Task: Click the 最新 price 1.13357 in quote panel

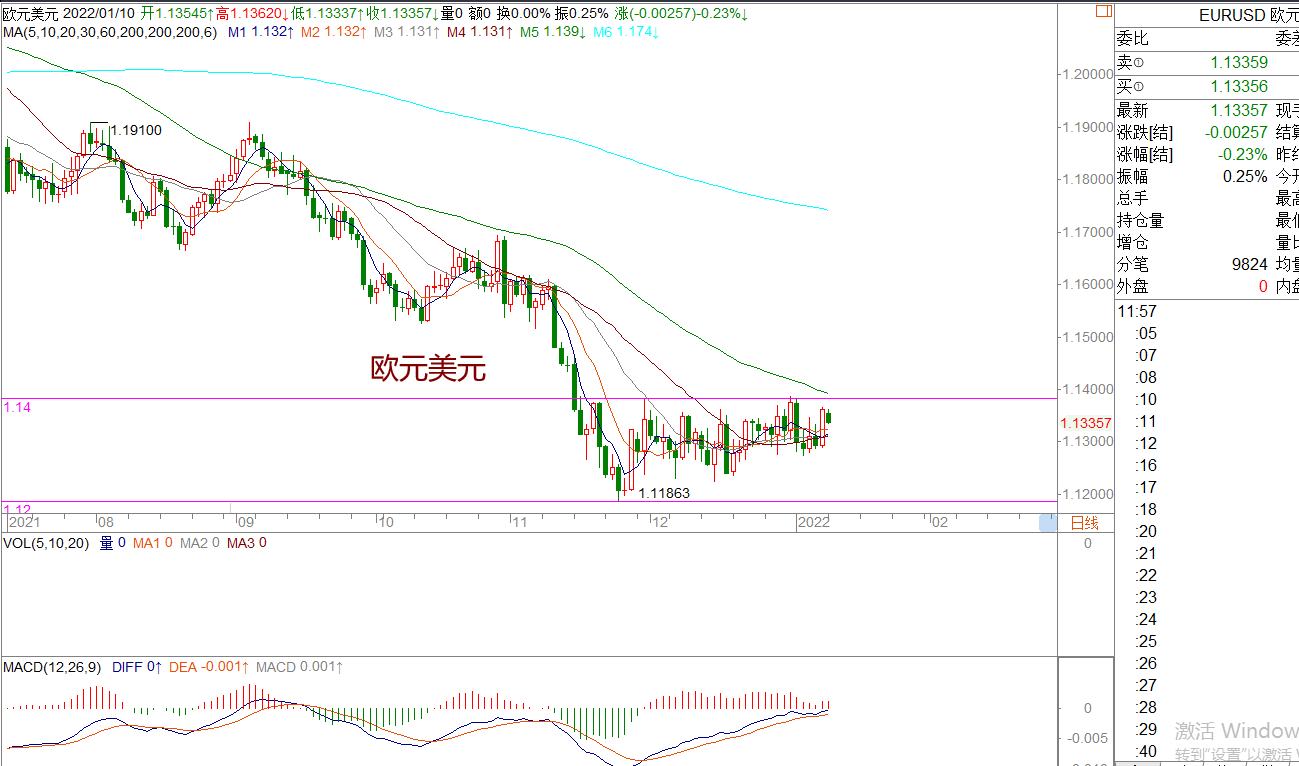Action: 1239,111
